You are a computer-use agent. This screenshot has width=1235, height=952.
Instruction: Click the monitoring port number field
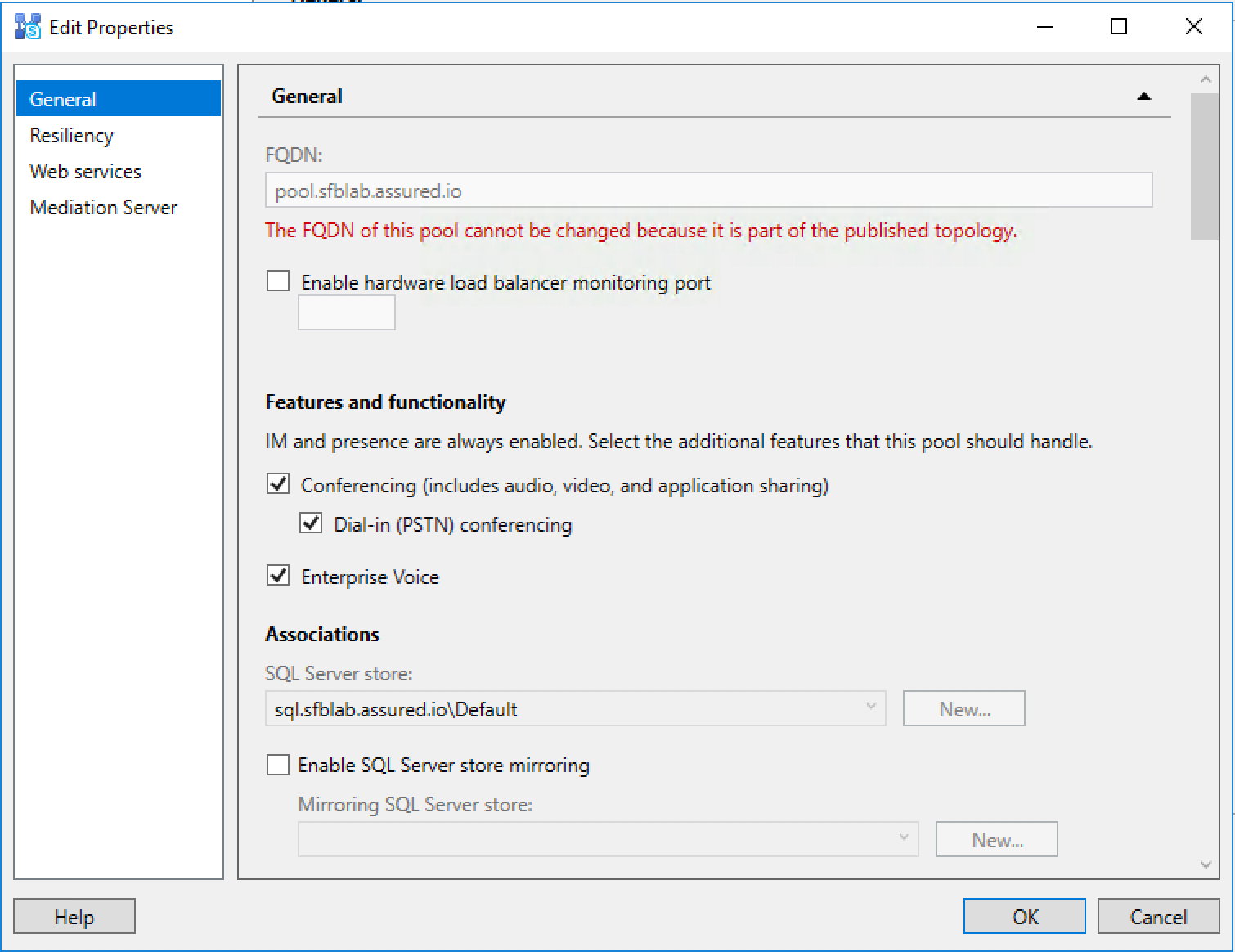click(347, 312)
